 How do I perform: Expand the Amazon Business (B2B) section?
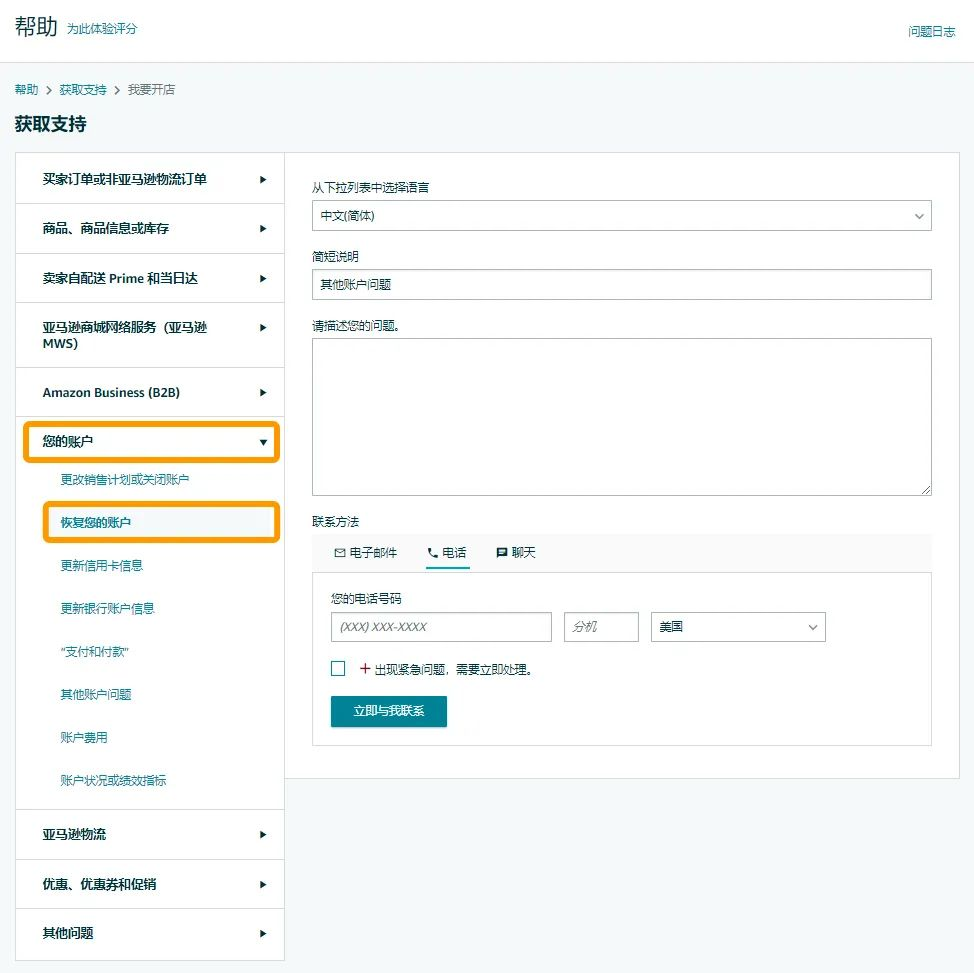click(x=150, y=393)
